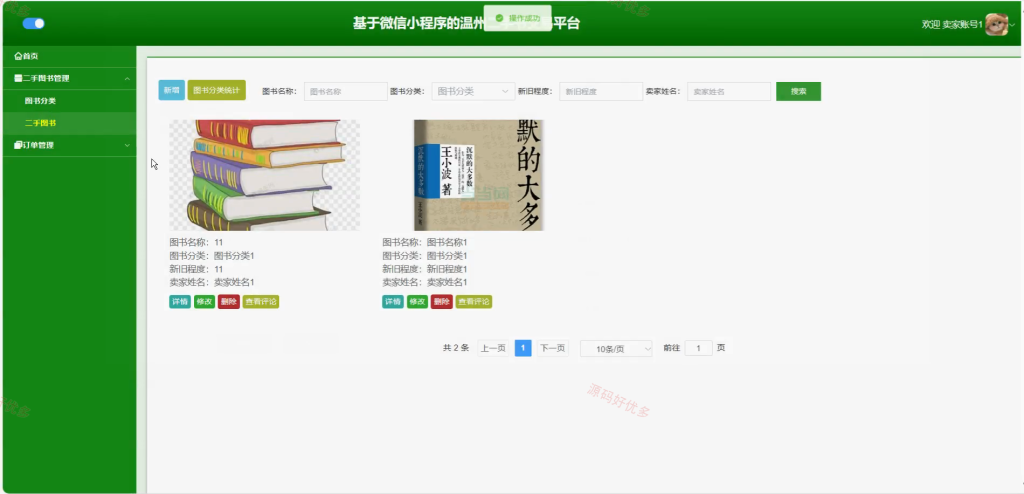1024x494 pixels.
Task: Click the green 搜索 button
Action: pos(798,91)
